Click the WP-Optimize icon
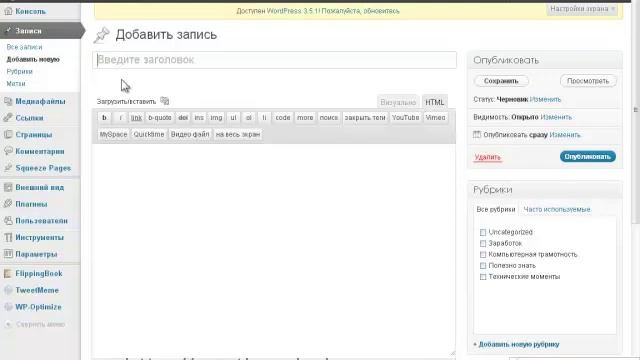 [8, 307]
